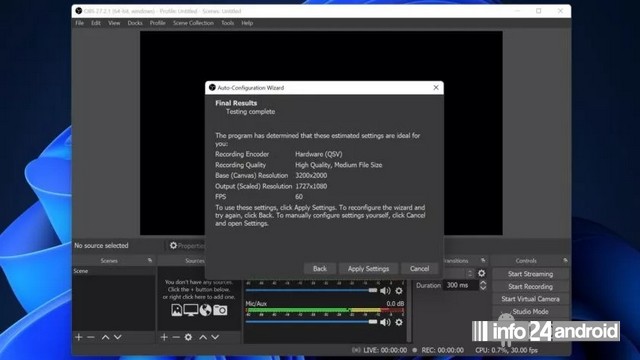Viewport: 640px width, 360px height.
Task: Open scene transition settings gear icon
Action: pyautogui.click(x=482, y=273)
